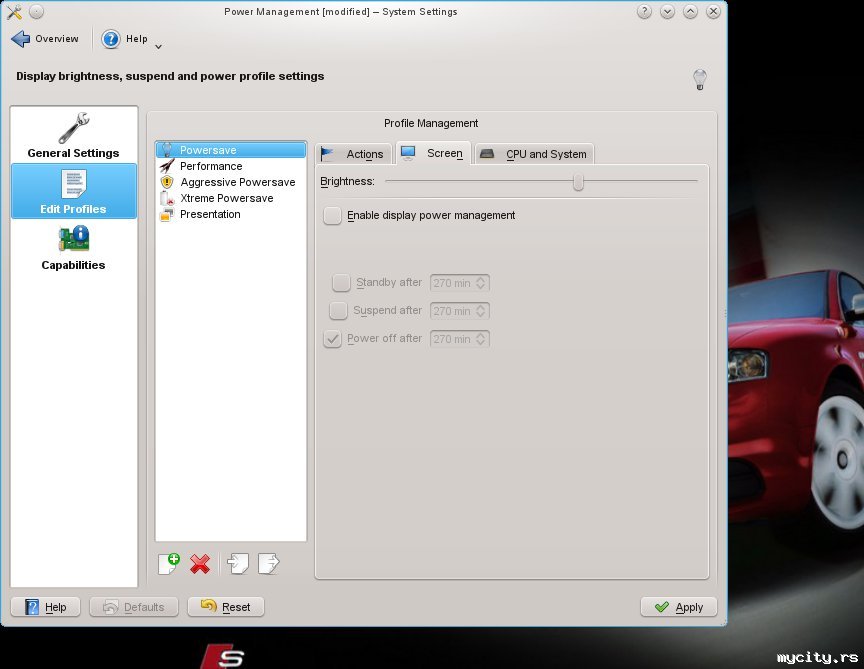This screenshot has width=864, height=669.
Task: Enable display power management checkbox
Action: coord(333,215)
